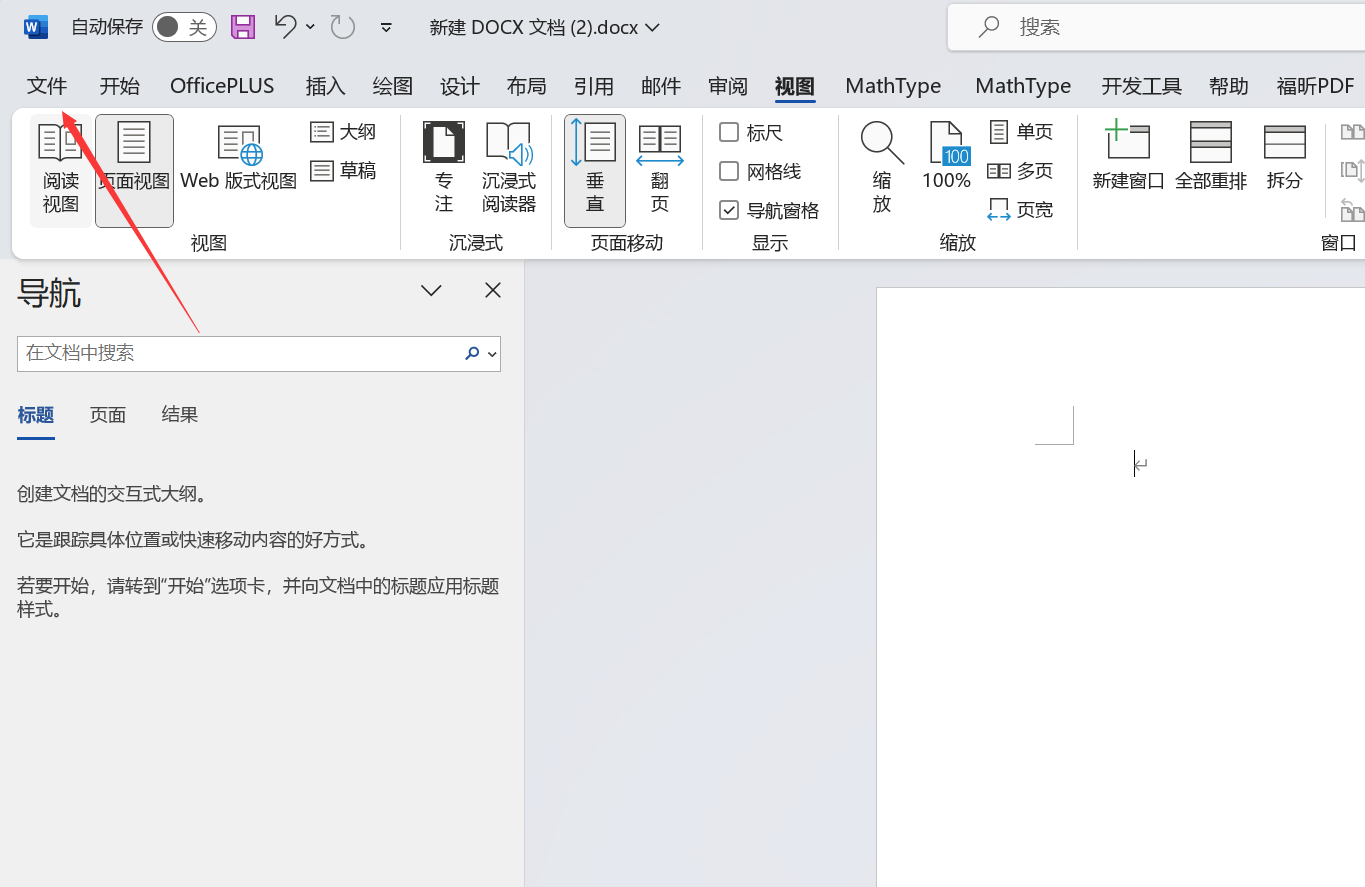The height and width of the screenshot is (887, 1365).
Task: Open the References tab (引用)
Action: [x=594, y=86]
